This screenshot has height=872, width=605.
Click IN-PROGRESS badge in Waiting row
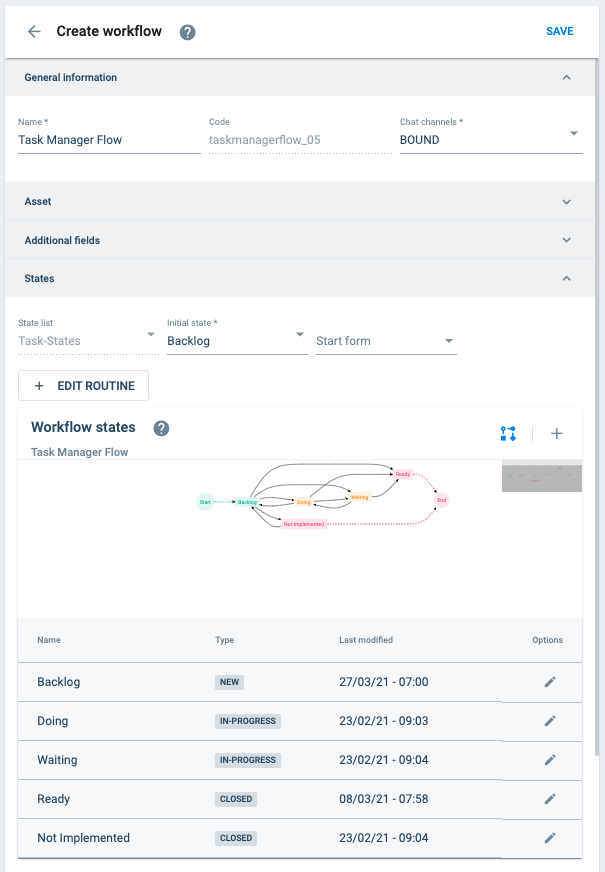tap(247, 760)
